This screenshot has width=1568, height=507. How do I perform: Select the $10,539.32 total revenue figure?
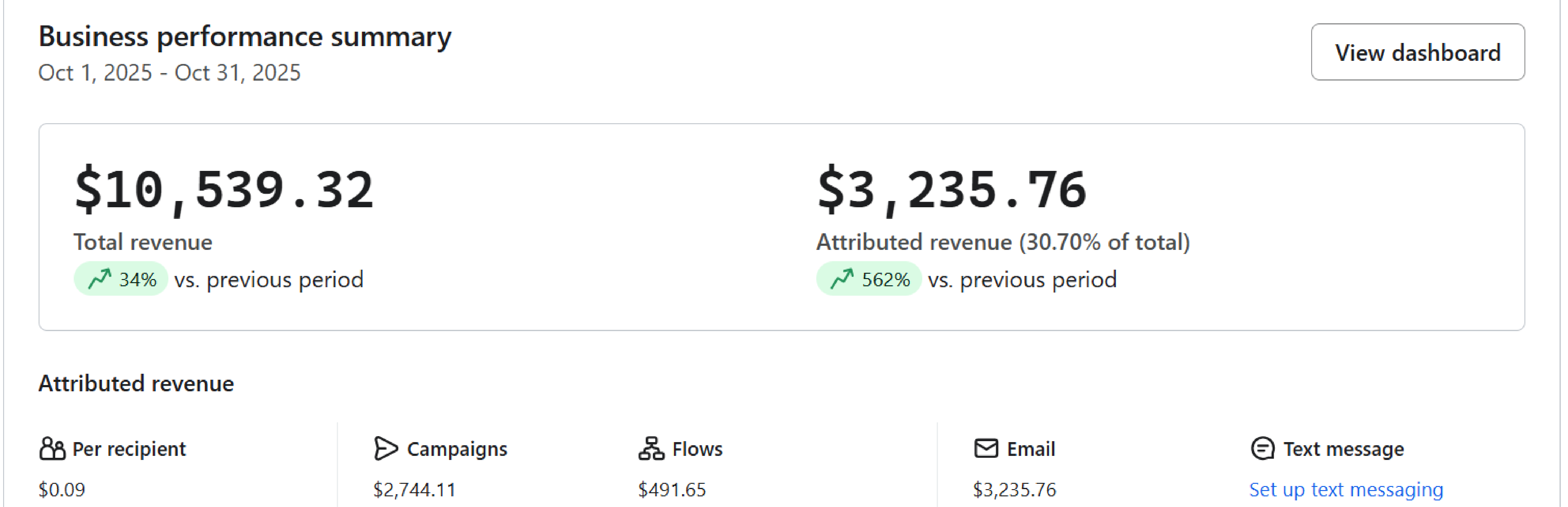click(x=223, y=190)
